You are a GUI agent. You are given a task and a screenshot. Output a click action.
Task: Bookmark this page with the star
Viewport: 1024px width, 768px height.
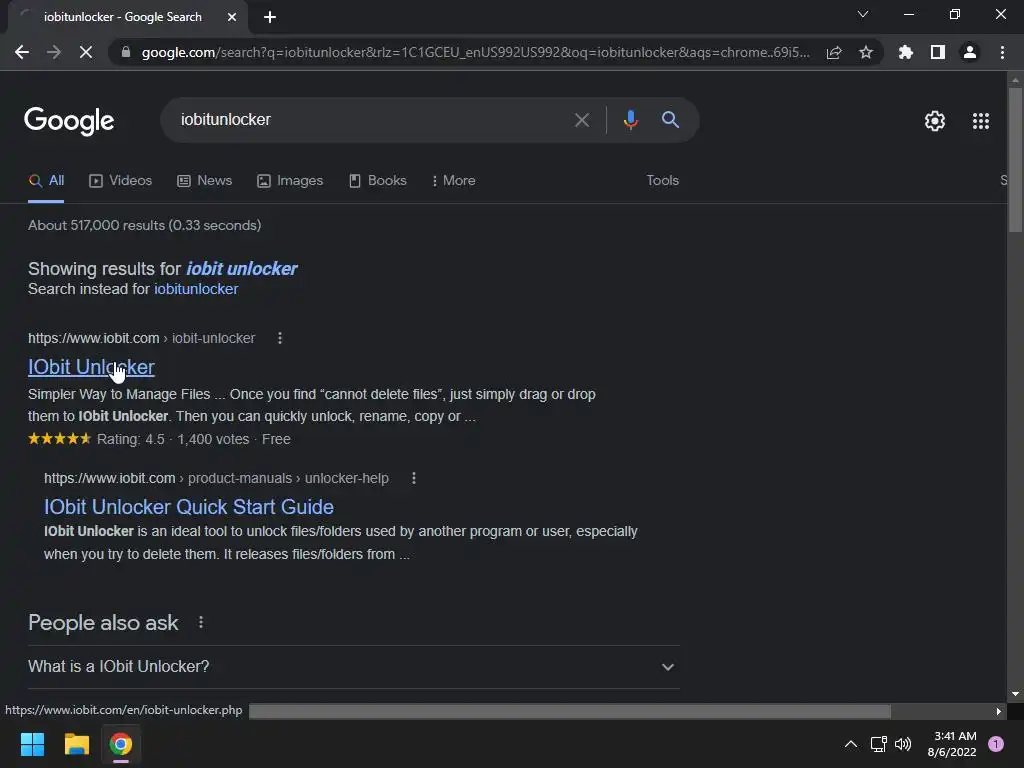[x=866, y=52]
